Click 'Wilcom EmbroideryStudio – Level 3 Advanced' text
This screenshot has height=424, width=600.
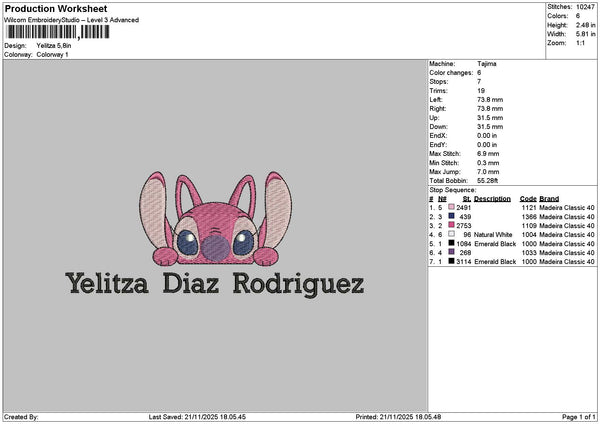[72, 20]
